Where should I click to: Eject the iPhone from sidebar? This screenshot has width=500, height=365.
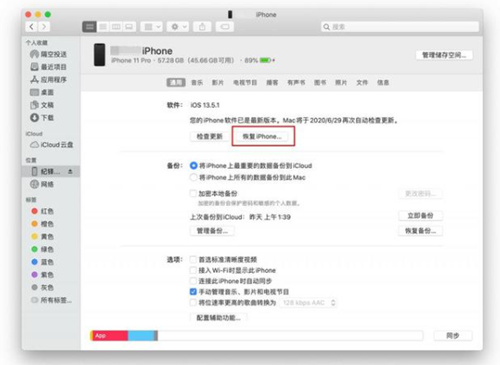70,171
